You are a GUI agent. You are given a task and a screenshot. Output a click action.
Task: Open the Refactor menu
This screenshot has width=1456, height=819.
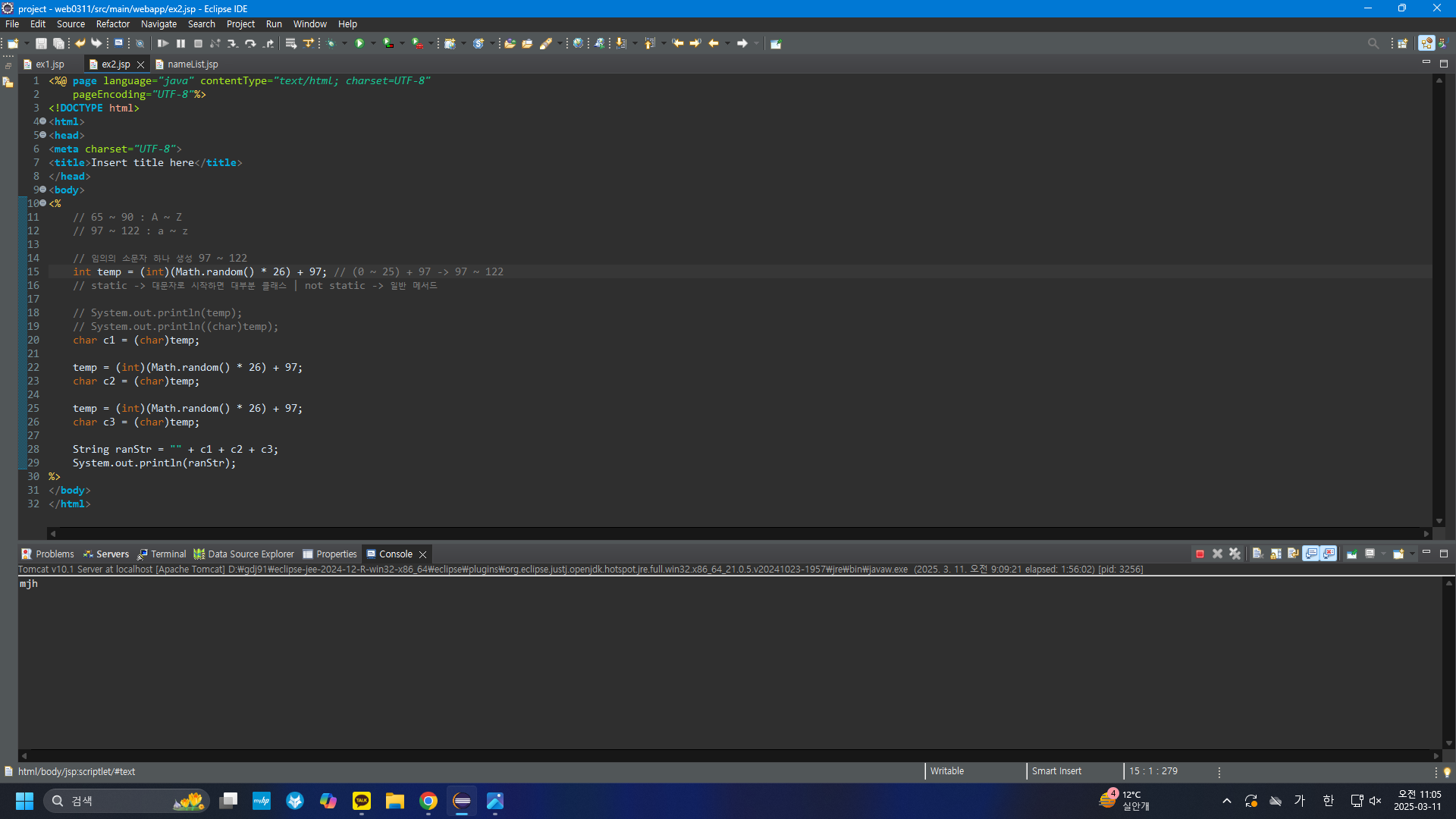point(112,24)
